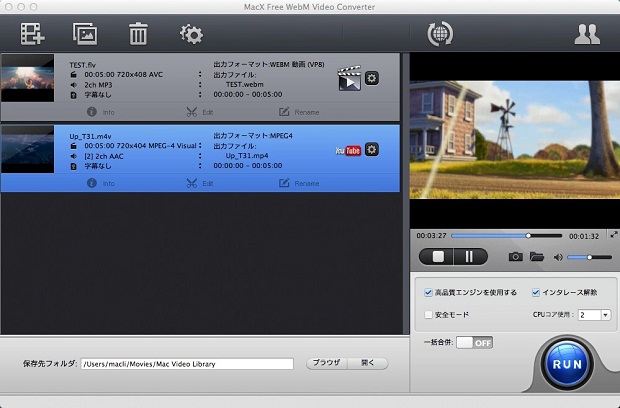Click the globe update toolbar icon
Image resolution: width=620 pixels, height=408 pixels.
[440, 34]
